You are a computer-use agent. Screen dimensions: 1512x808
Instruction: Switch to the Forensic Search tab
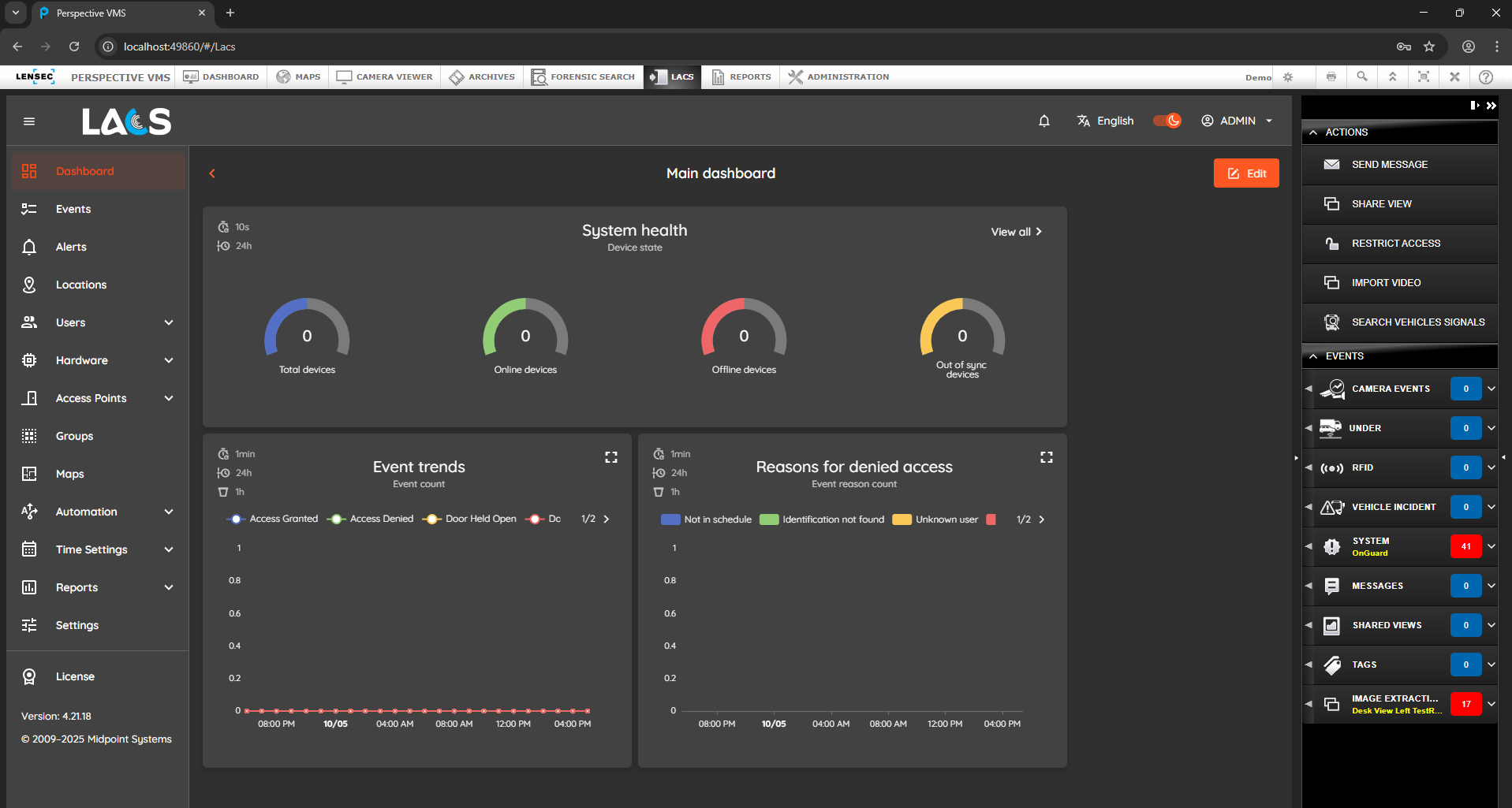coord(583,76)
